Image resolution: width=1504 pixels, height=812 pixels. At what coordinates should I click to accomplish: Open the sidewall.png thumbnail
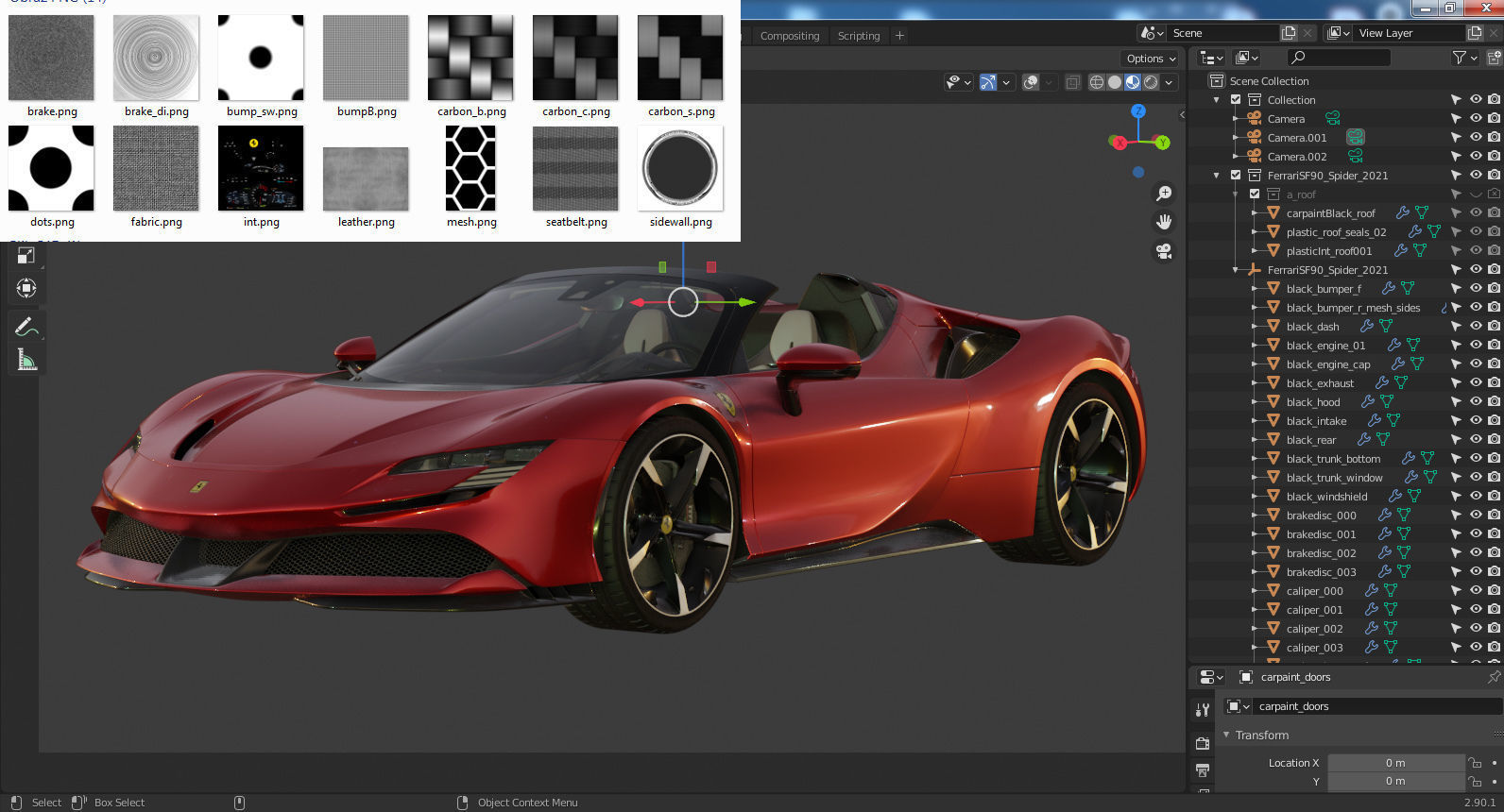tap(680, 168)
